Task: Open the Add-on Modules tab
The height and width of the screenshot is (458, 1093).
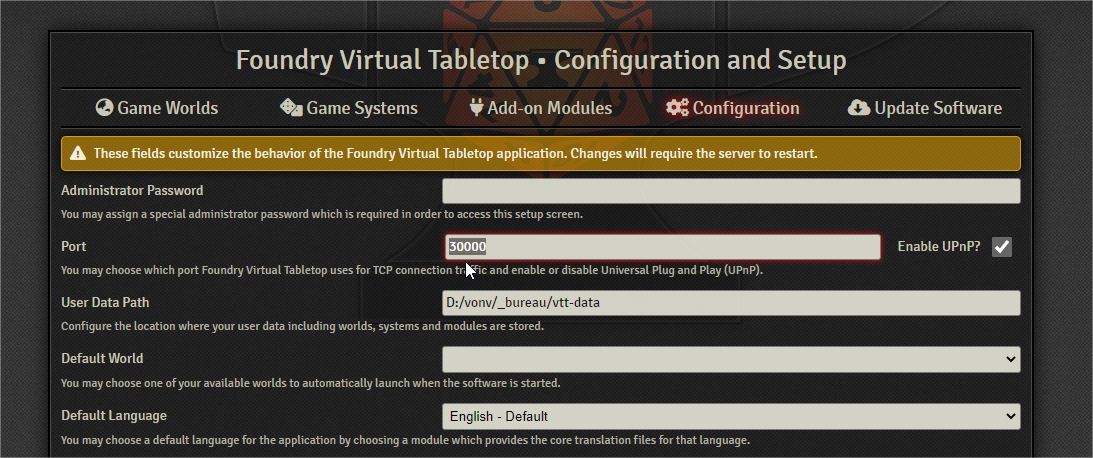Action: pyautogui.click(x=540, y=108)
